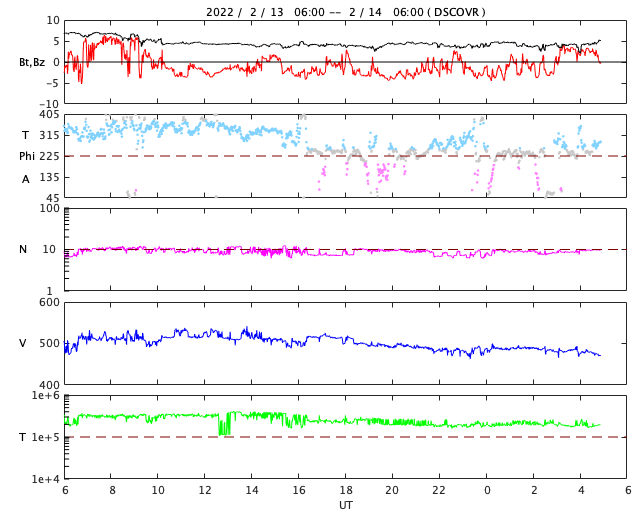Viewport: 640px width, 512px height.
Task: Click the '18' hour tick label
Action: [346, 490]
